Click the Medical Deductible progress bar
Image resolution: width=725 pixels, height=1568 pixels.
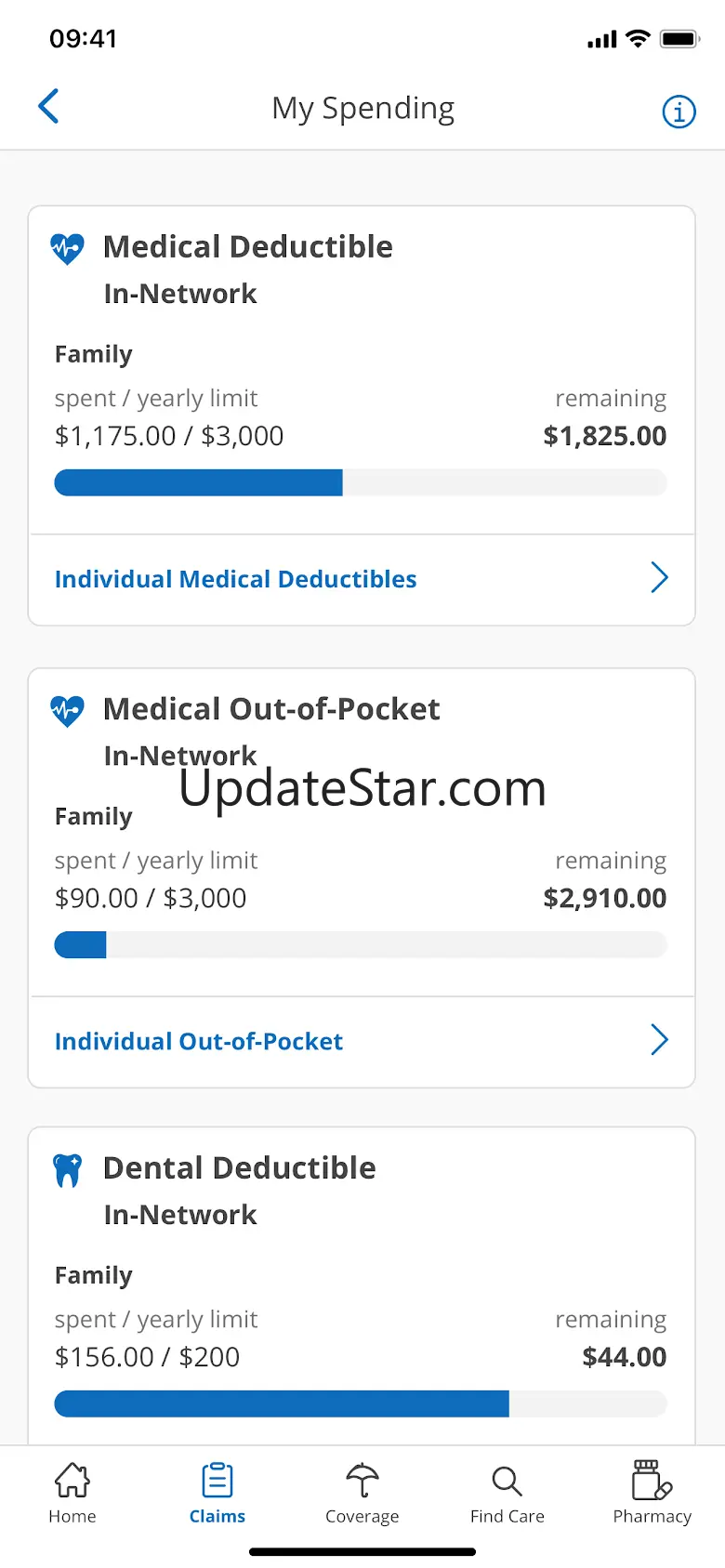click(x=361, y=482)
